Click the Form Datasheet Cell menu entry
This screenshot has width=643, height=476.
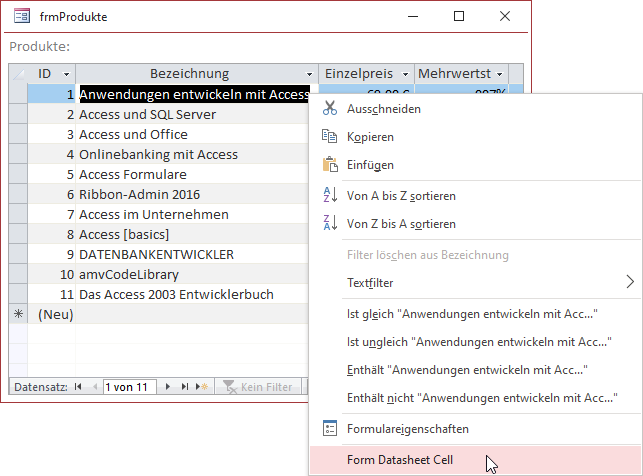pyautogui.click(x=476, y=460)
